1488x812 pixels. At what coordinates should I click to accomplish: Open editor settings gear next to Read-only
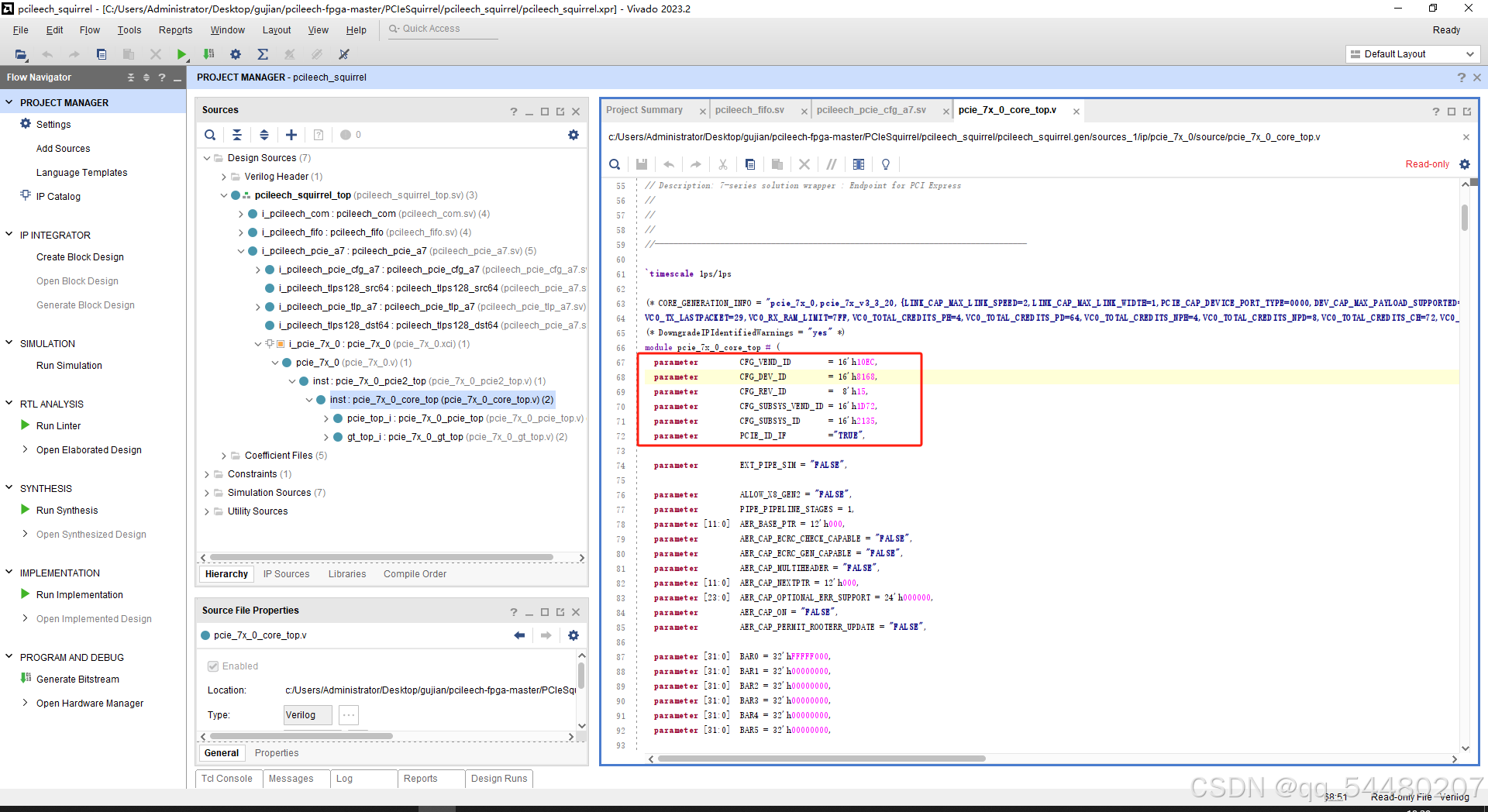point(1465,164)
